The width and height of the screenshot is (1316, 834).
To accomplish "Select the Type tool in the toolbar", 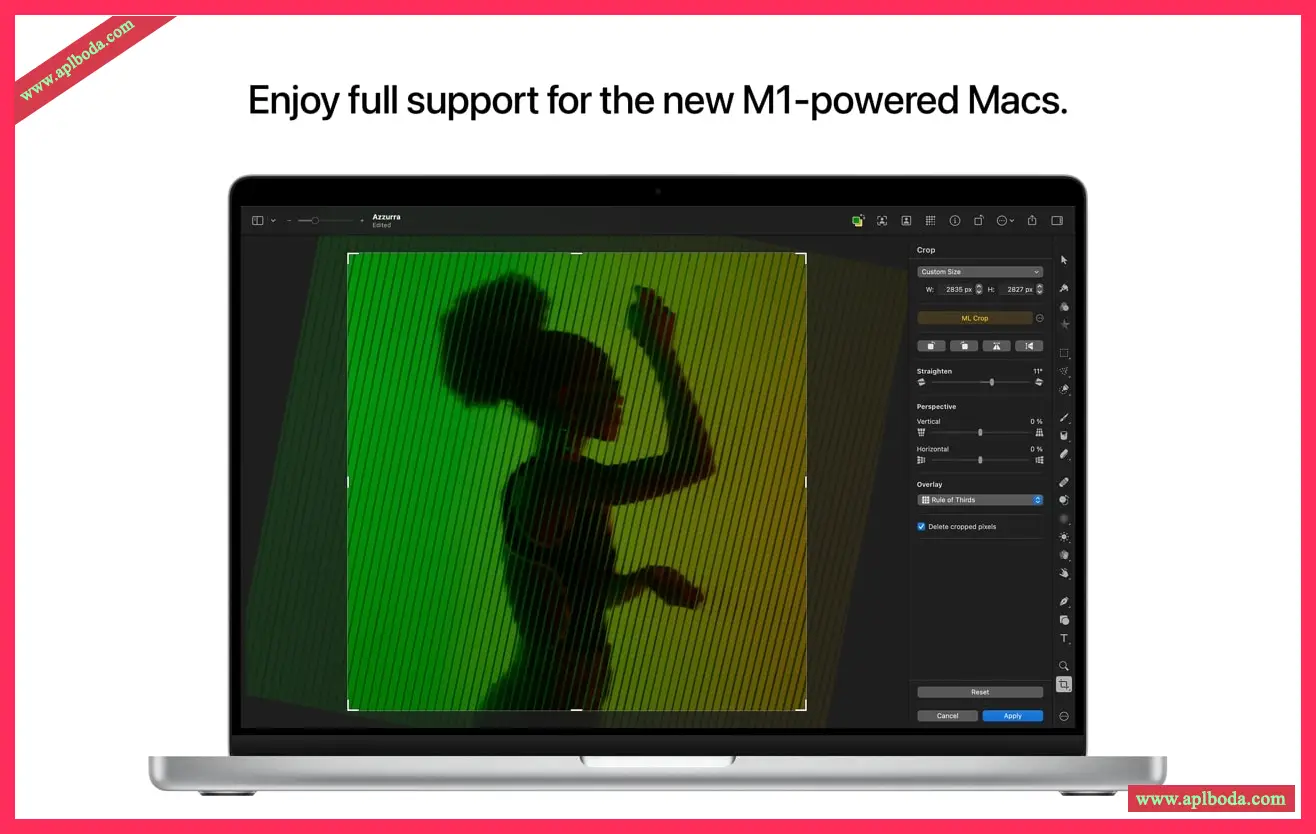I will point(1064,639).
